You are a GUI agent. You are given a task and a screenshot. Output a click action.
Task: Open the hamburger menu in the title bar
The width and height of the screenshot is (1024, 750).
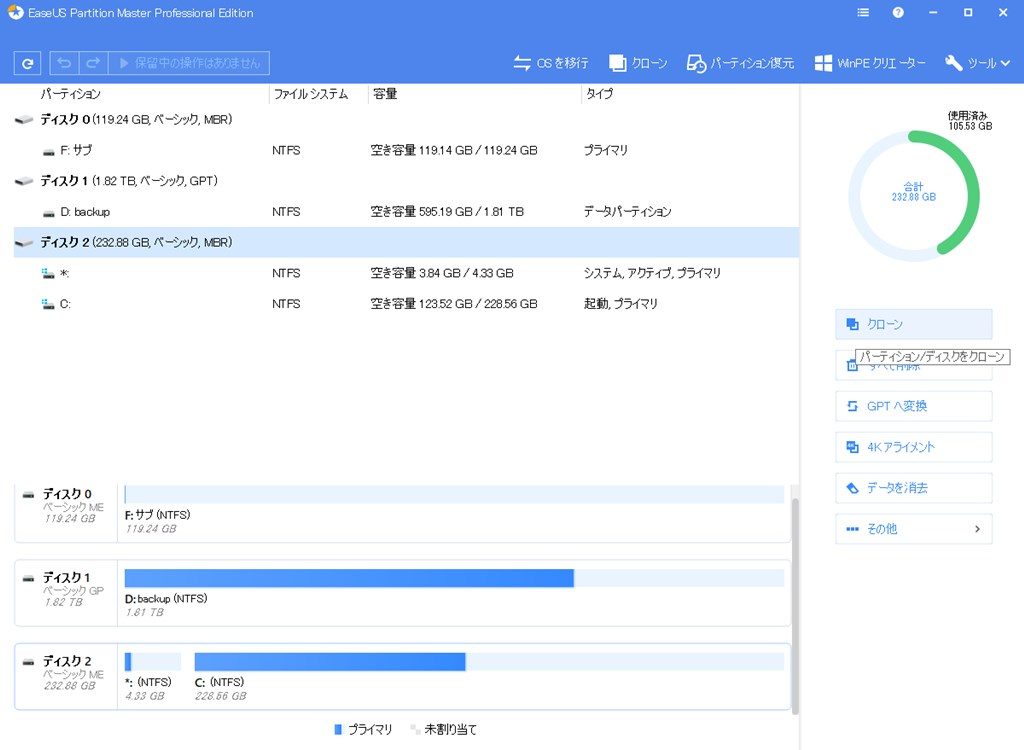tap(863, 12)
